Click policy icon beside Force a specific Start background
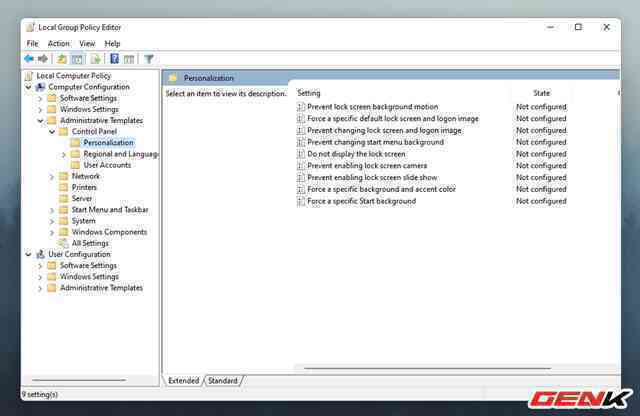640x416 pixels. 301,201
